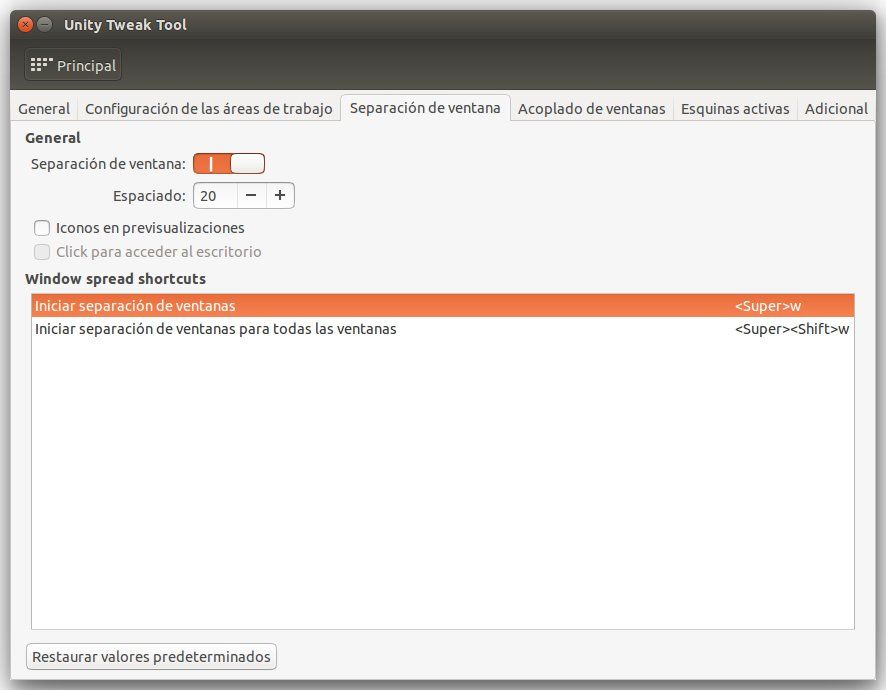
Task: Toggle the Separación de ventana switch
Action: coord(229,164)
